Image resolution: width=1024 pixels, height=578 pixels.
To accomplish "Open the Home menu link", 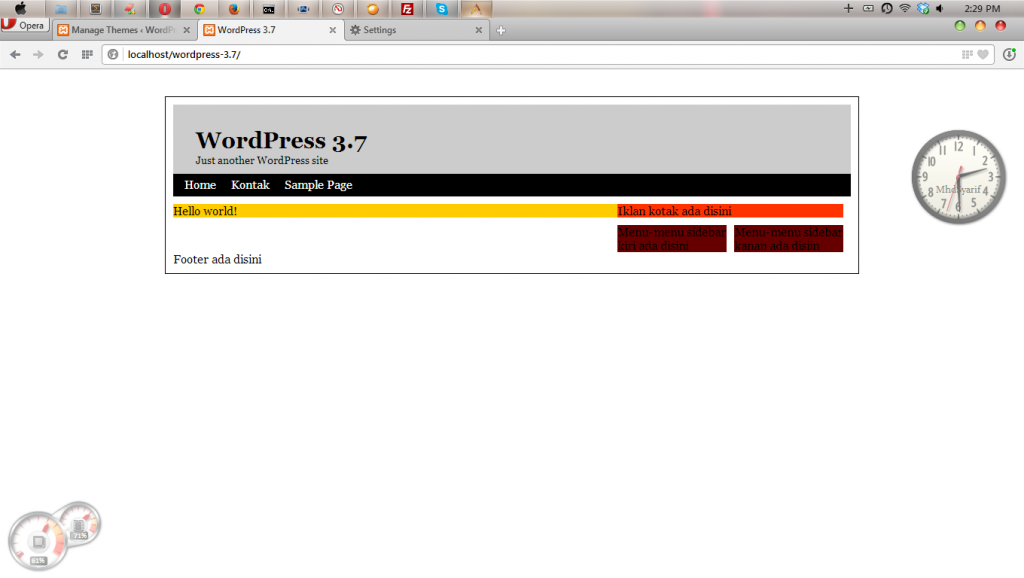I will 200,185.
